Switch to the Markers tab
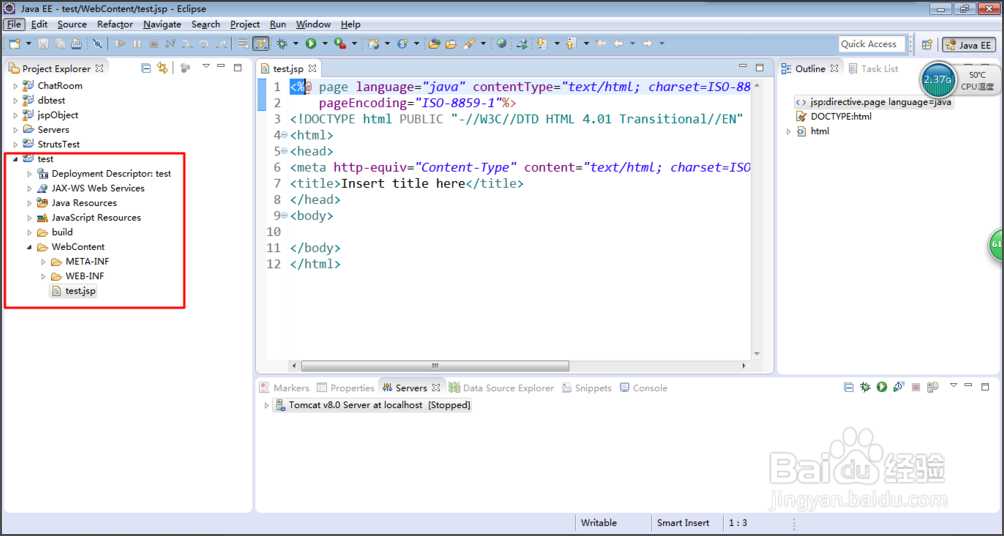This screenshot has width=1004, height=536. 284,388
